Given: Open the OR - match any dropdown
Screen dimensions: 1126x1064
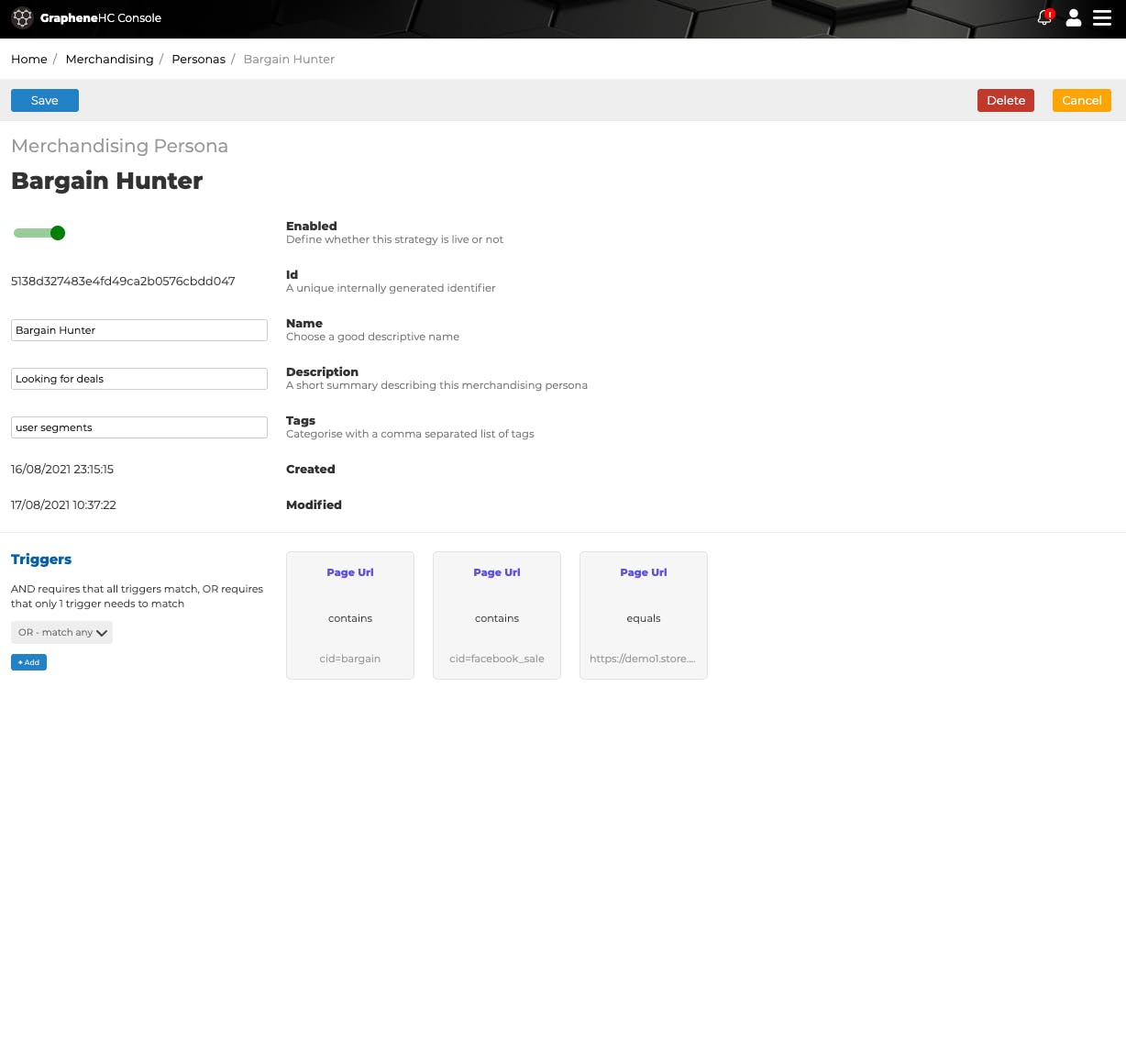Looking at the screenshot, I should coord(61,632).
